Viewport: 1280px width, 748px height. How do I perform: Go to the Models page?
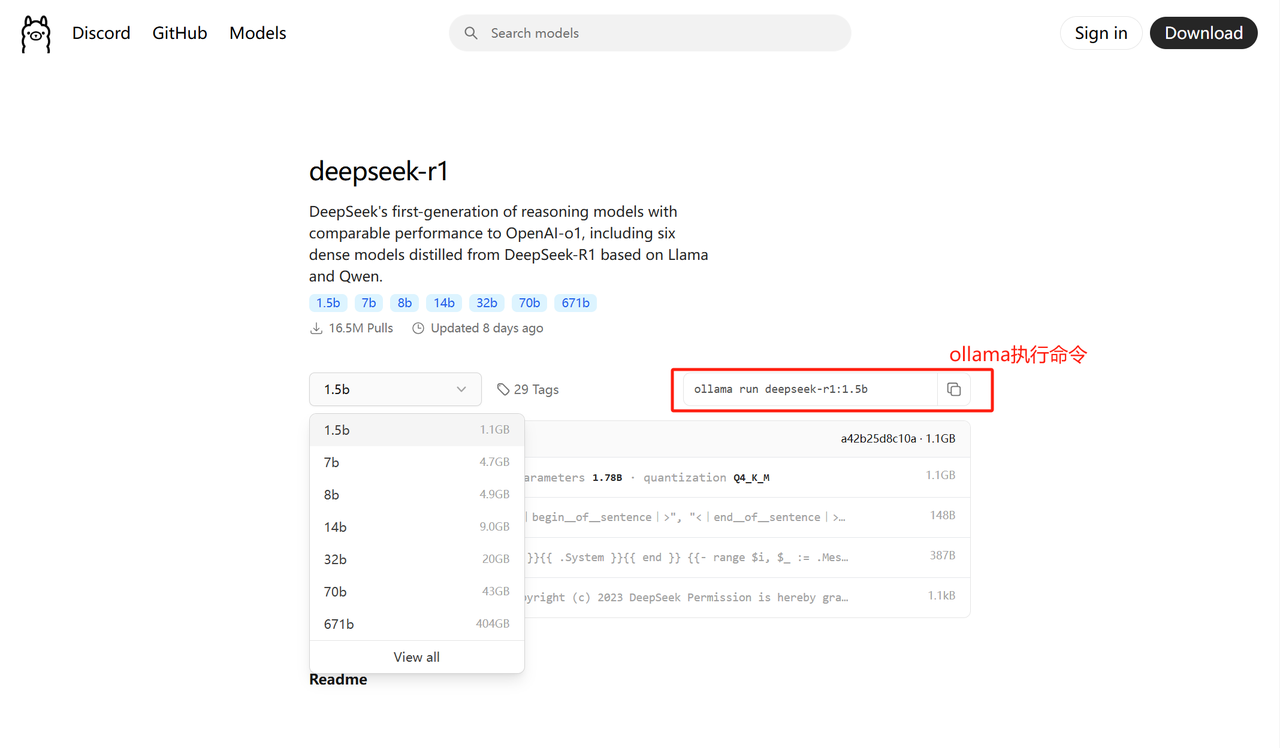click(x=258, y=33)
